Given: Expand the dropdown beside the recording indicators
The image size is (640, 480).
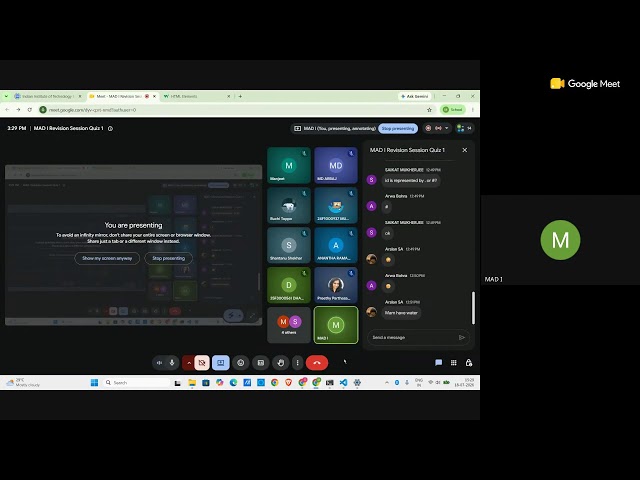Looking at the screenshot, I should [x=447, y=128].
